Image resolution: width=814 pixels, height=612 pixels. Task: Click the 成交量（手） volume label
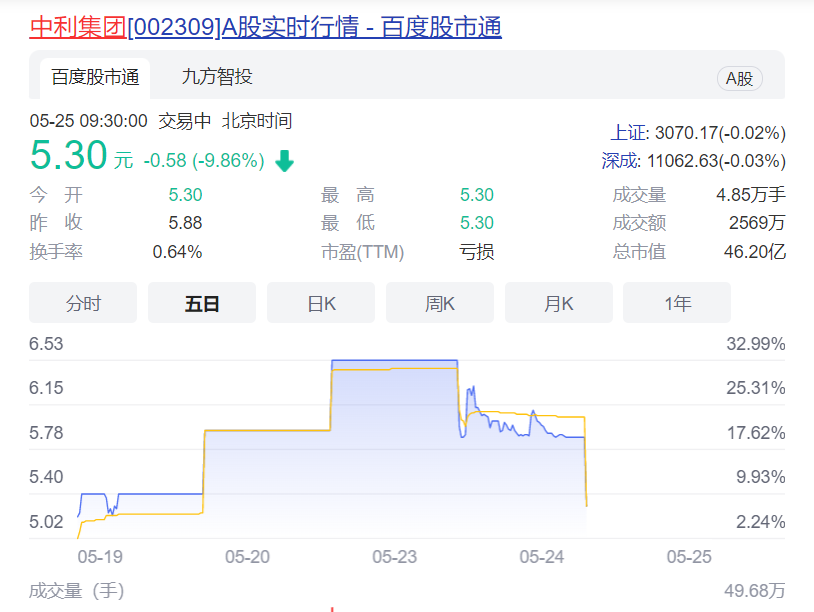[77, 591]
